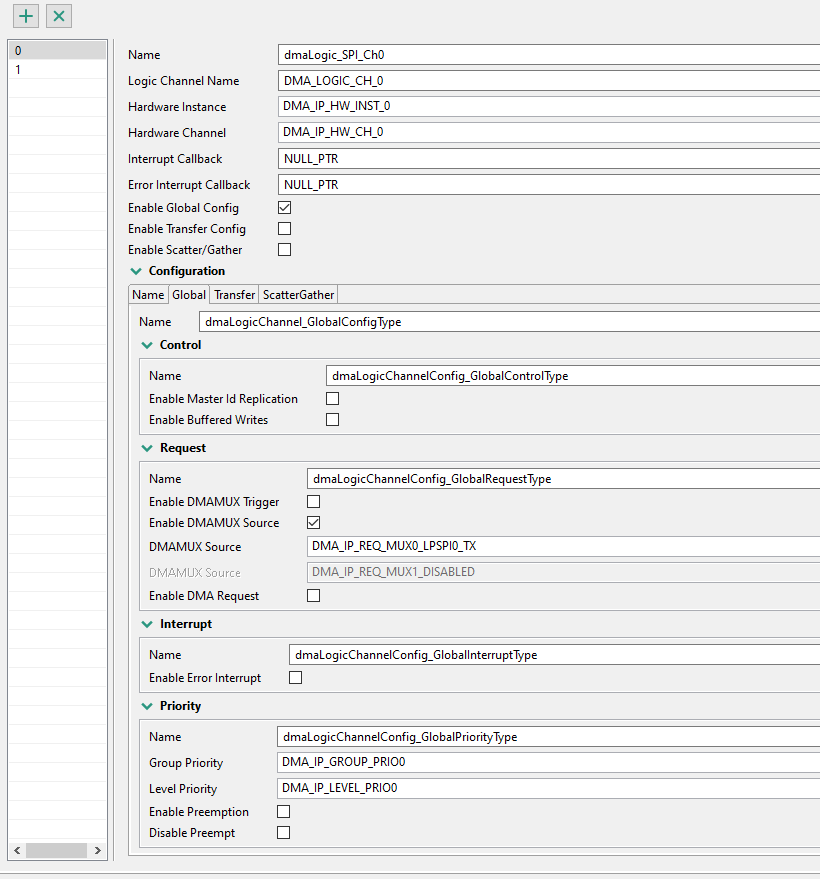This screenshot has height=880, width=820.
Task: Disable the Enable Global Config checkbox
Action: click(x=284, y=207)
